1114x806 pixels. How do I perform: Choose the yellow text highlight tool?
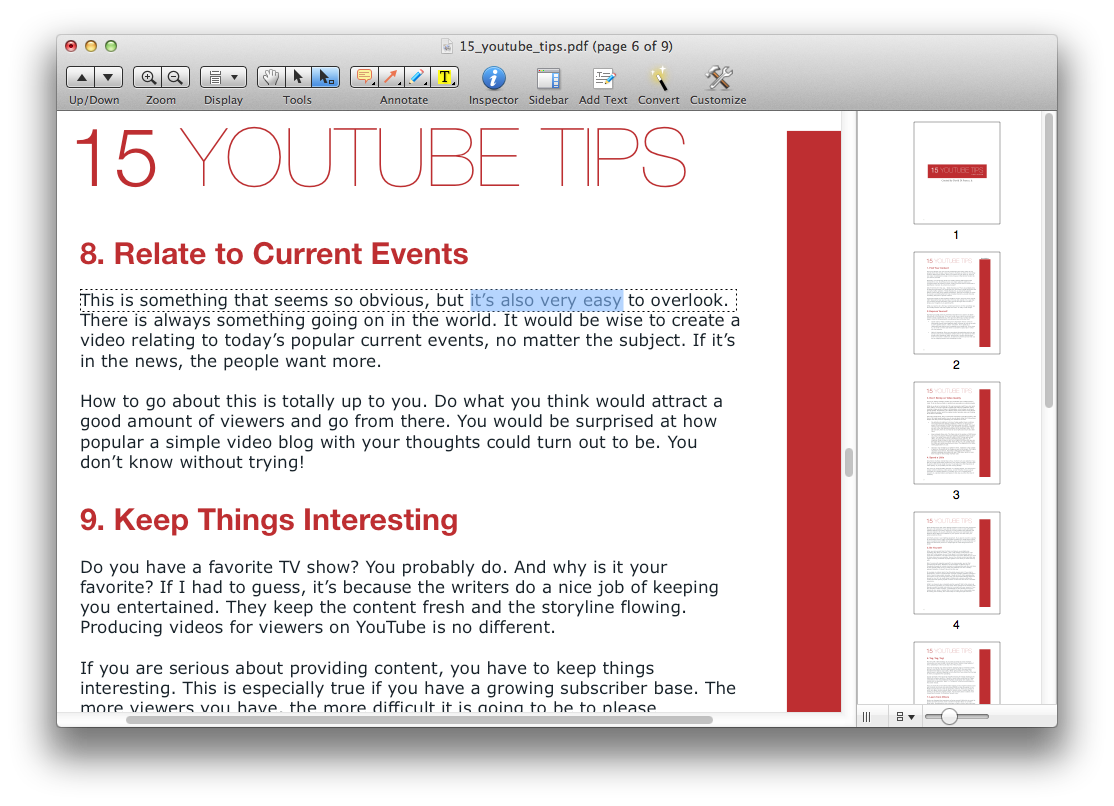445,77
